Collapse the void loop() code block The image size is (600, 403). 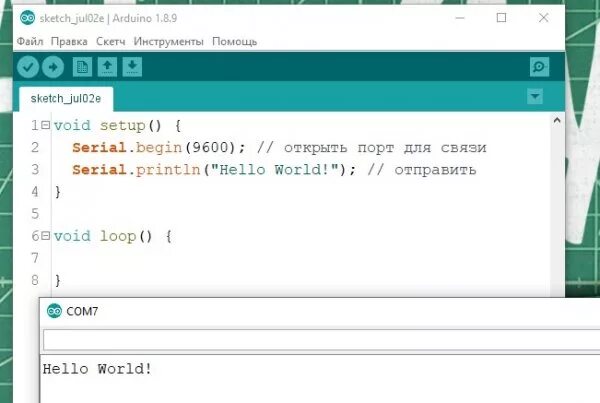(x=46, y=236)
